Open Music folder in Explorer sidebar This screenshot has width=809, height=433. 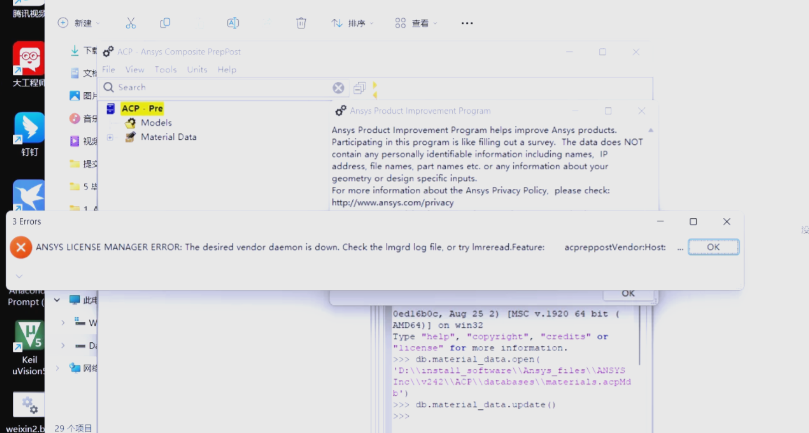point(83,119)
